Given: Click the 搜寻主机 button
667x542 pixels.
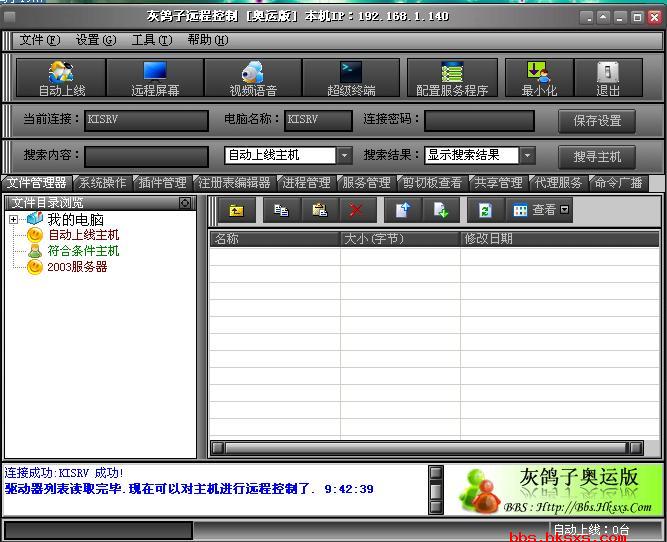Looking at the screenshot, I should point(597,157).
